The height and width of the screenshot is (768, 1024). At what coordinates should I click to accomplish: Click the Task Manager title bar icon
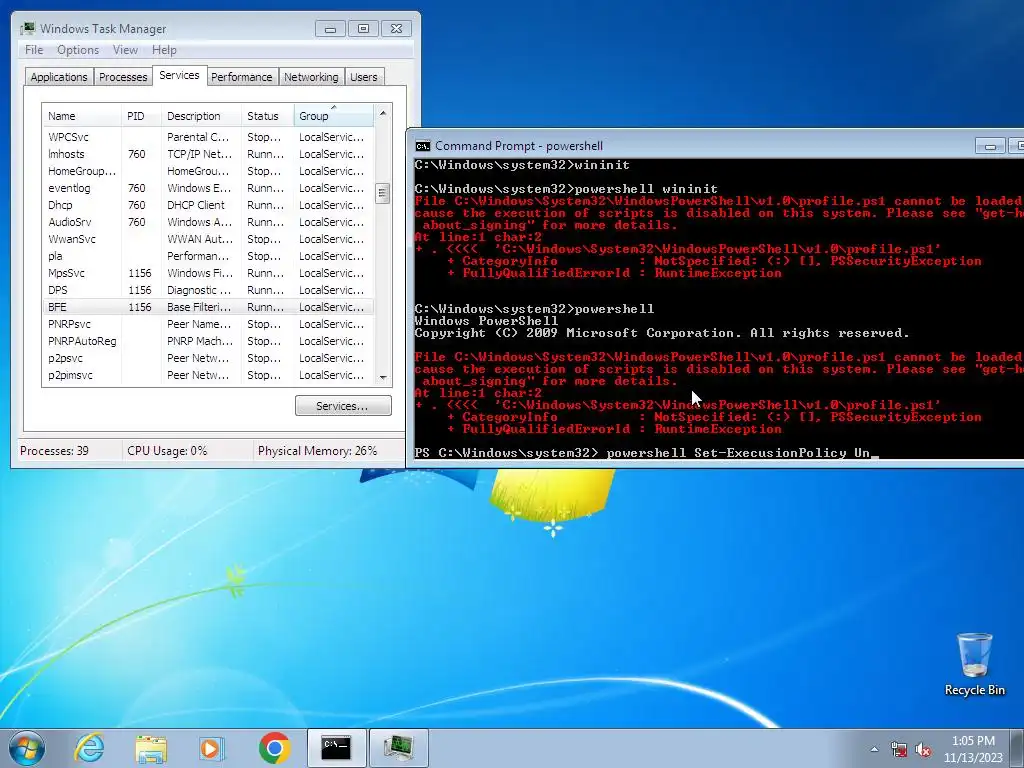(27, 28)
